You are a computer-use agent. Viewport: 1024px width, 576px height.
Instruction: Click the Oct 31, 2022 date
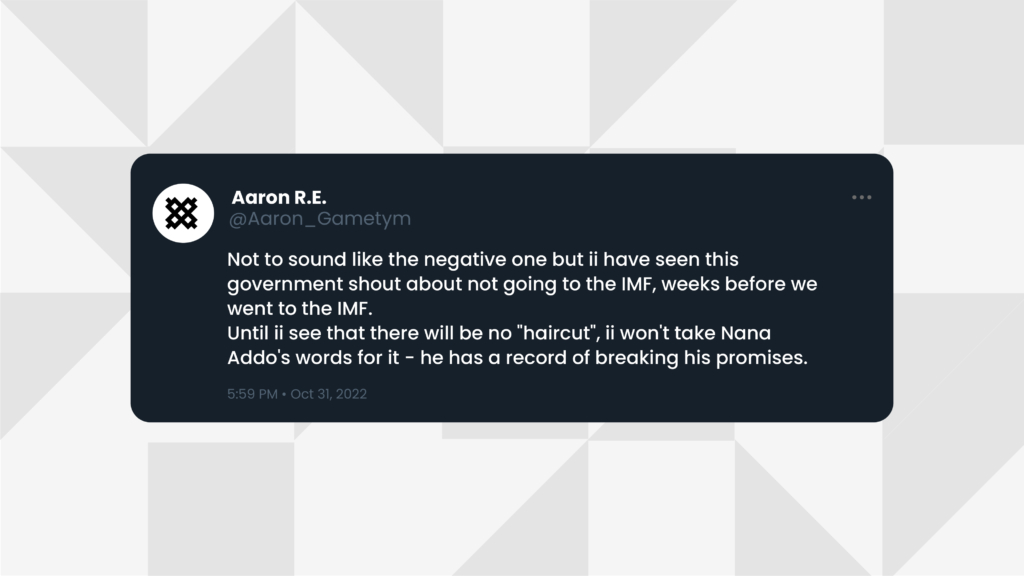pyautogui.click(x=328, y=394)
